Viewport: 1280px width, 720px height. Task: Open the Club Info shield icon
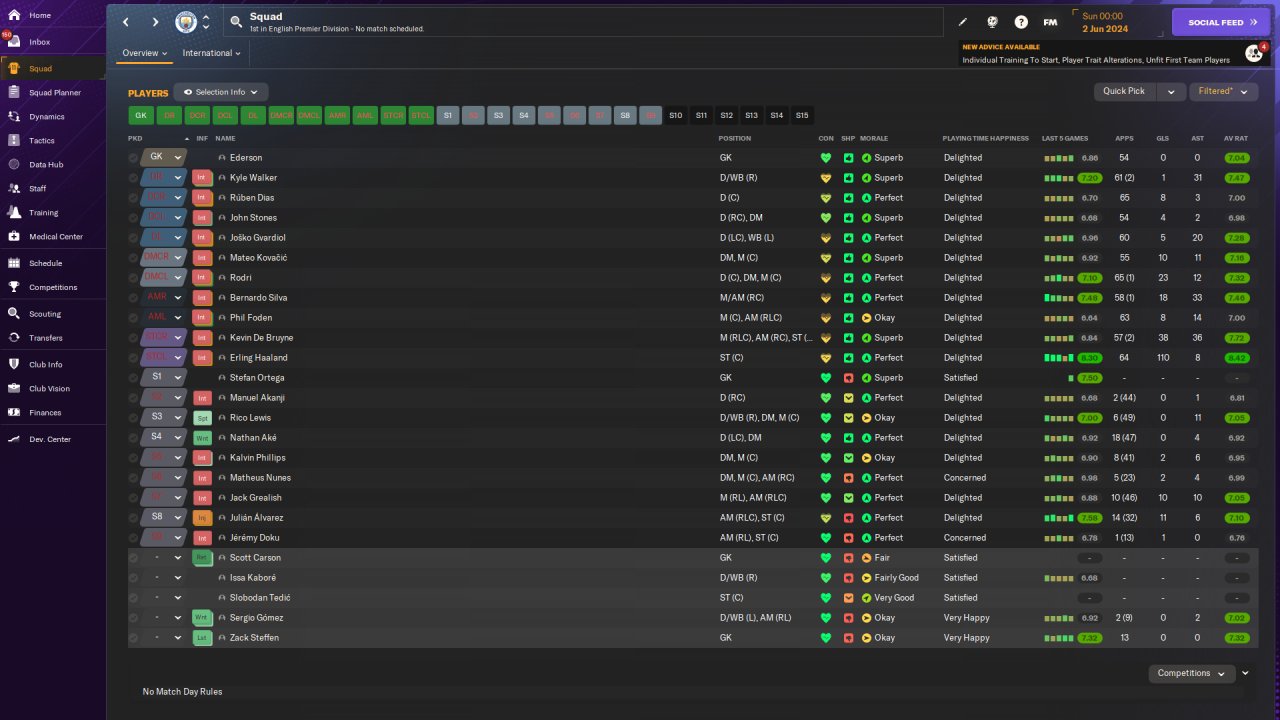click(14, 364)
